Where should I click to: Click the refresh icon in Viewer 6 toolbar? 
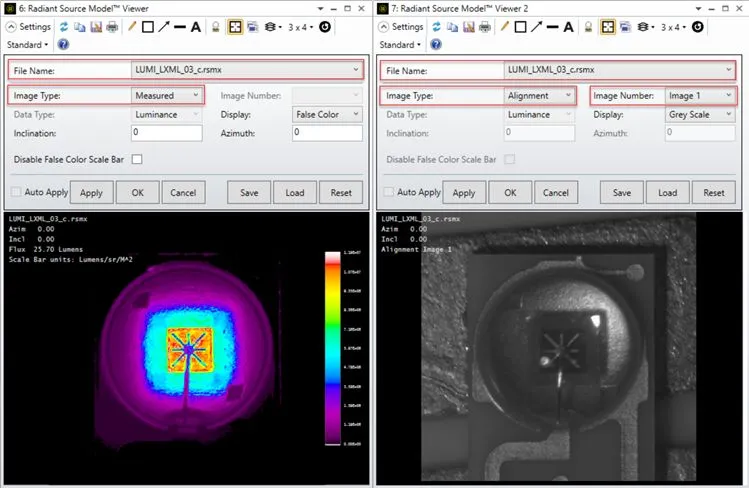pyautogui.click(x=65, y=27)
